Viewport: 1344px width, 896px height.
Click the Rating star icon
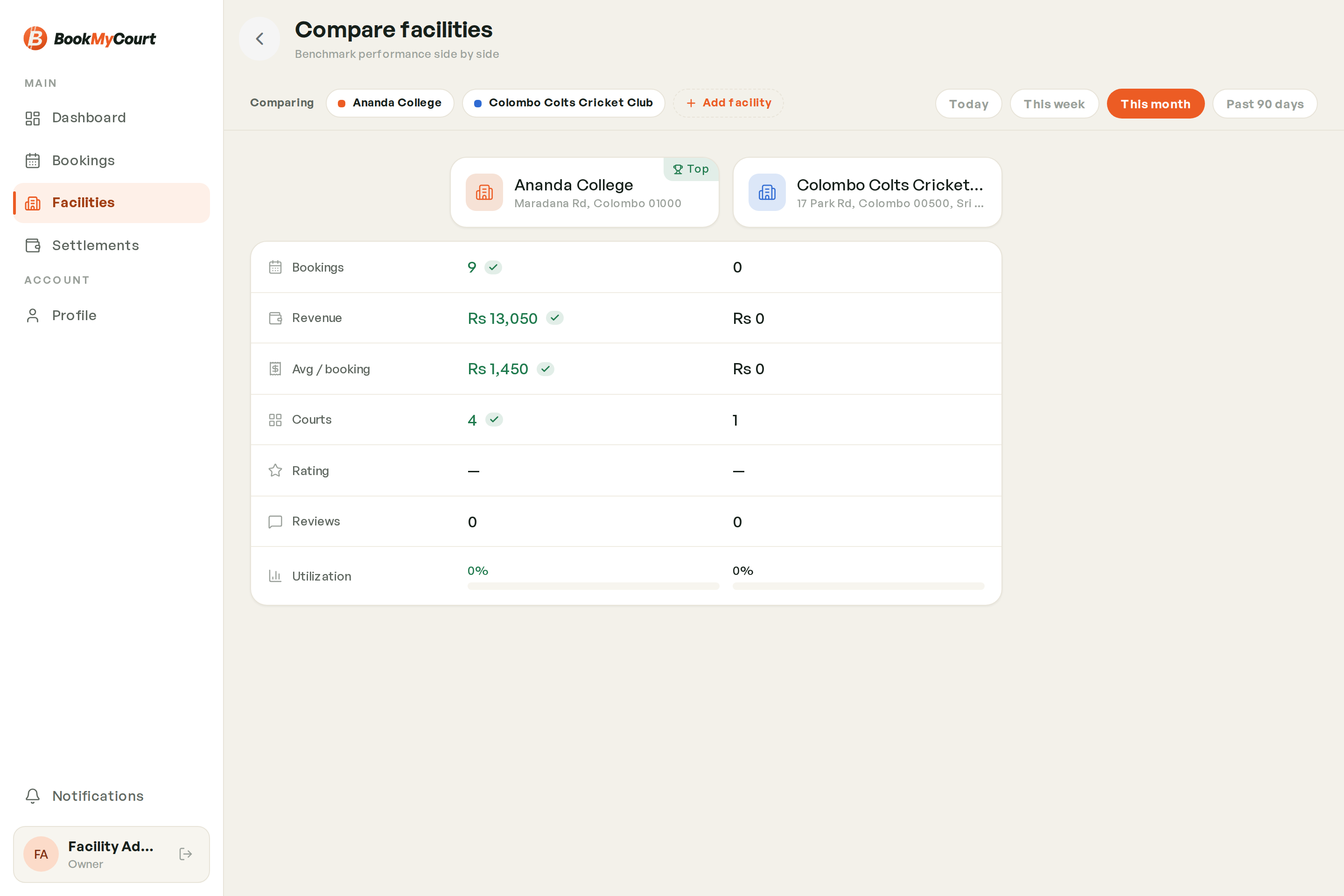click(x=275, y=470)
